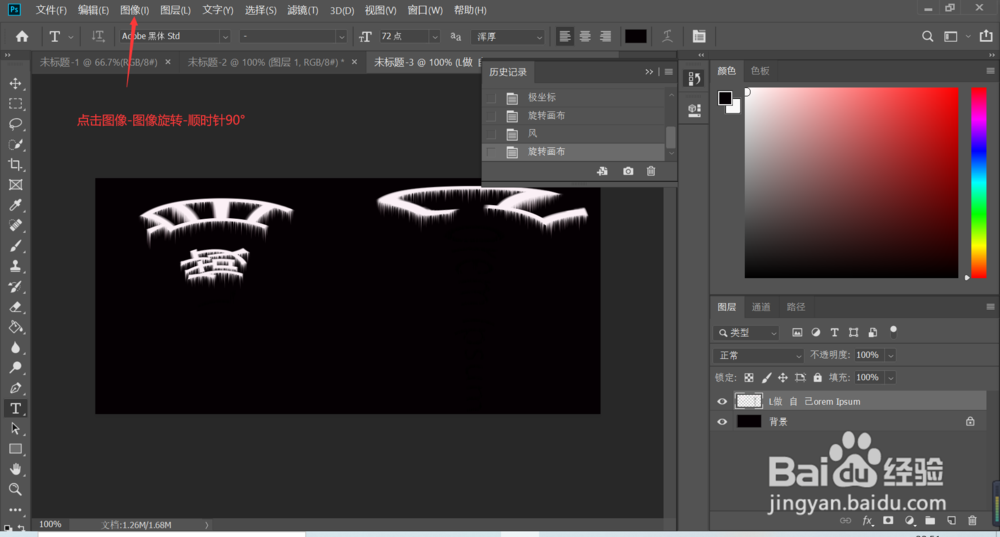Select the Path Selection tool
Screen dimensions: 1000x537
pos(15,429)
